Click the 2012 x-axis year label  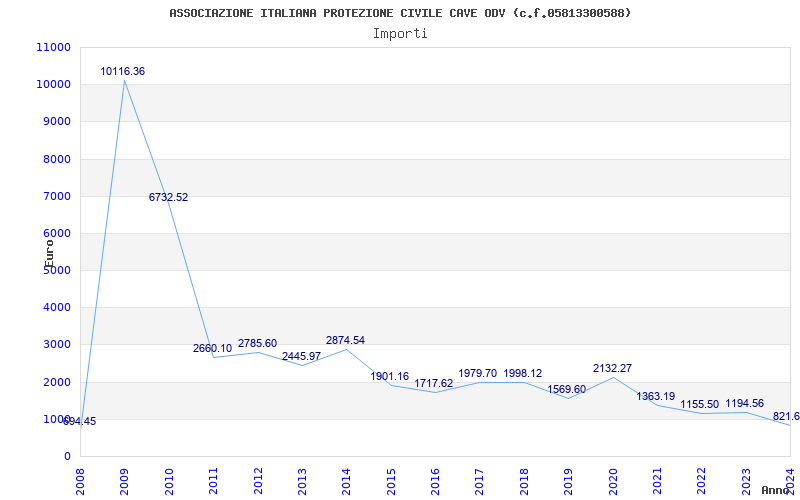point(258,481)
